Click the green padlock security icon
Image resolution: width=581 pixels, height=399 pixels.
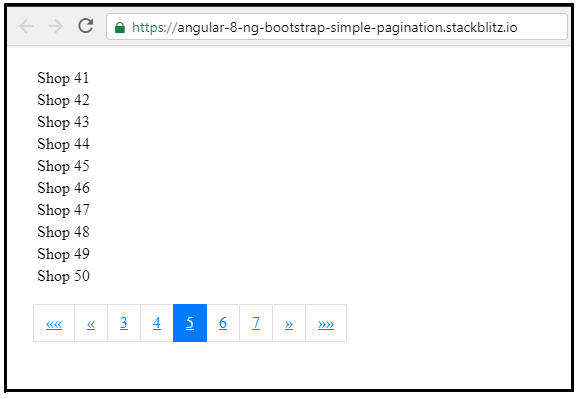pyautogui.click(x=120, y=27)
